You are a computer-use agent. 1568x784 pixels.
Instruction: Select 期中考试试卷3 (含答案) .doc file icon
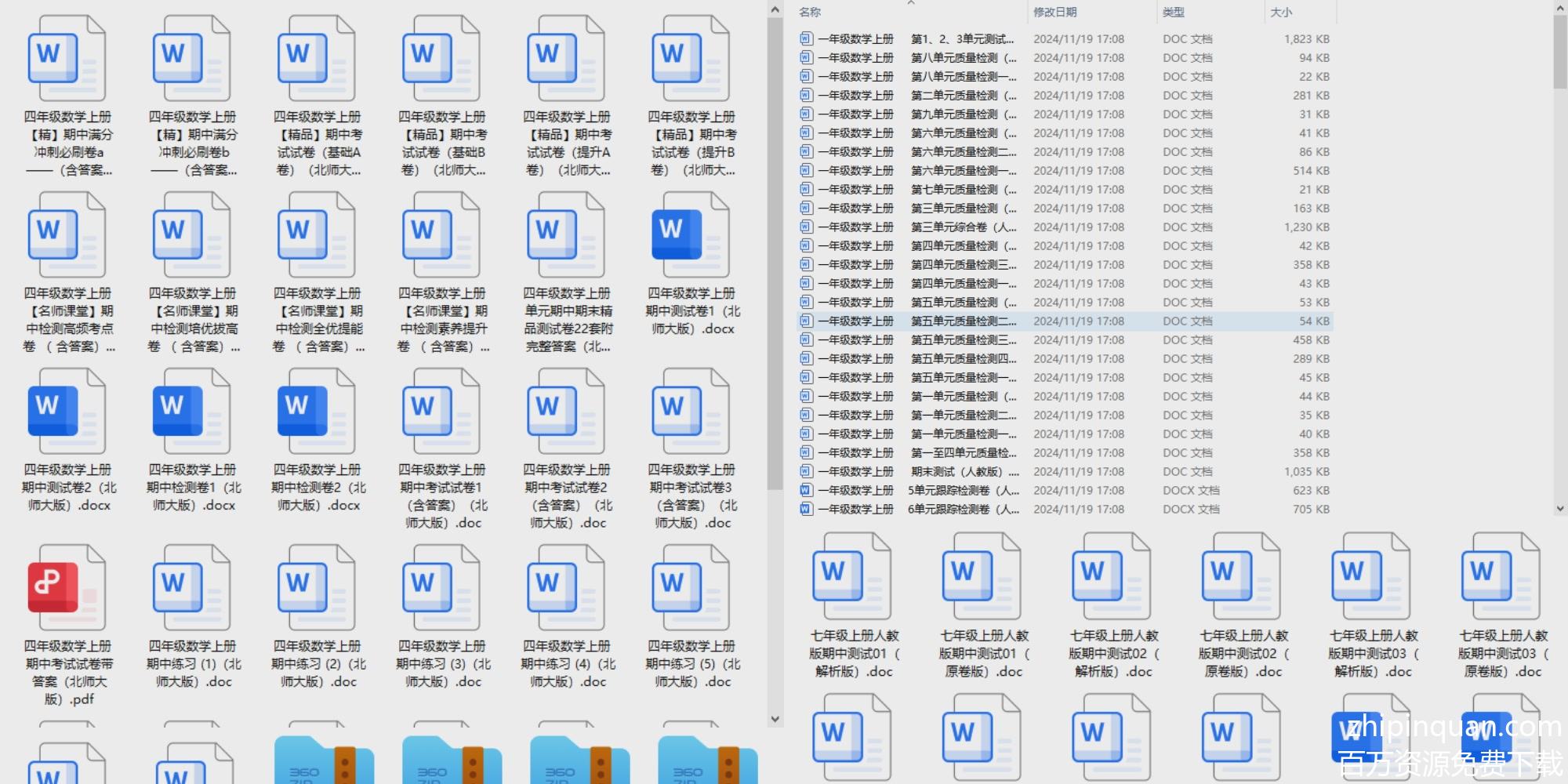690,411
